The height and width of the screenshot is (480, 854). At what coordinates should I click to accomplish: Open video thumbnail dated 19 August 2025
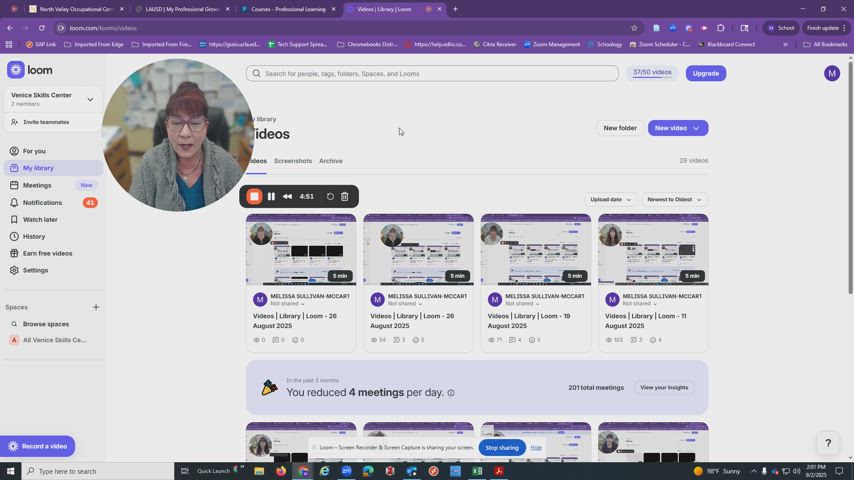[x=535, y=250]
